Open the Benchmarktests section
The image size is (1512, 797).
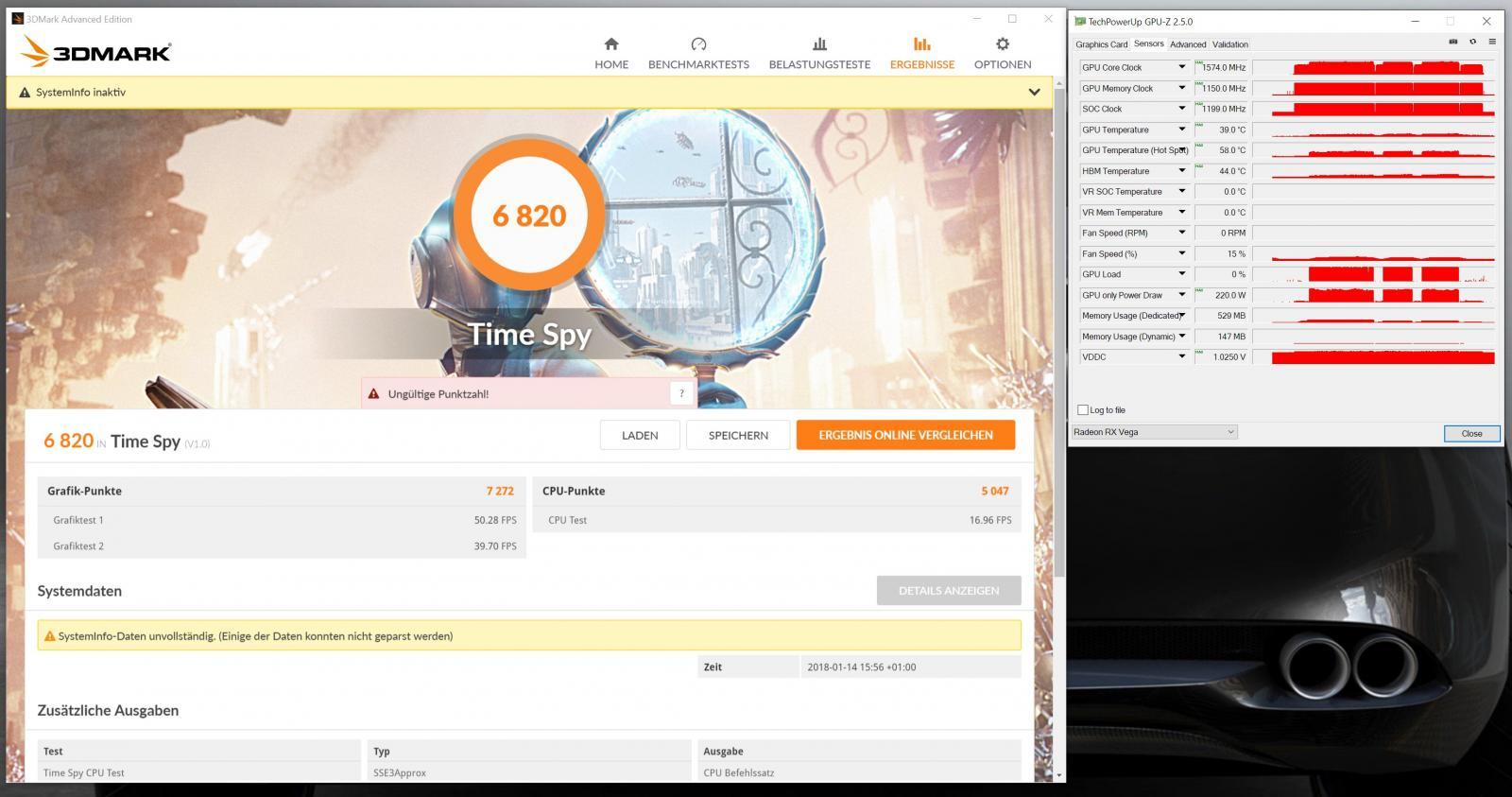(x=698, y=53)
